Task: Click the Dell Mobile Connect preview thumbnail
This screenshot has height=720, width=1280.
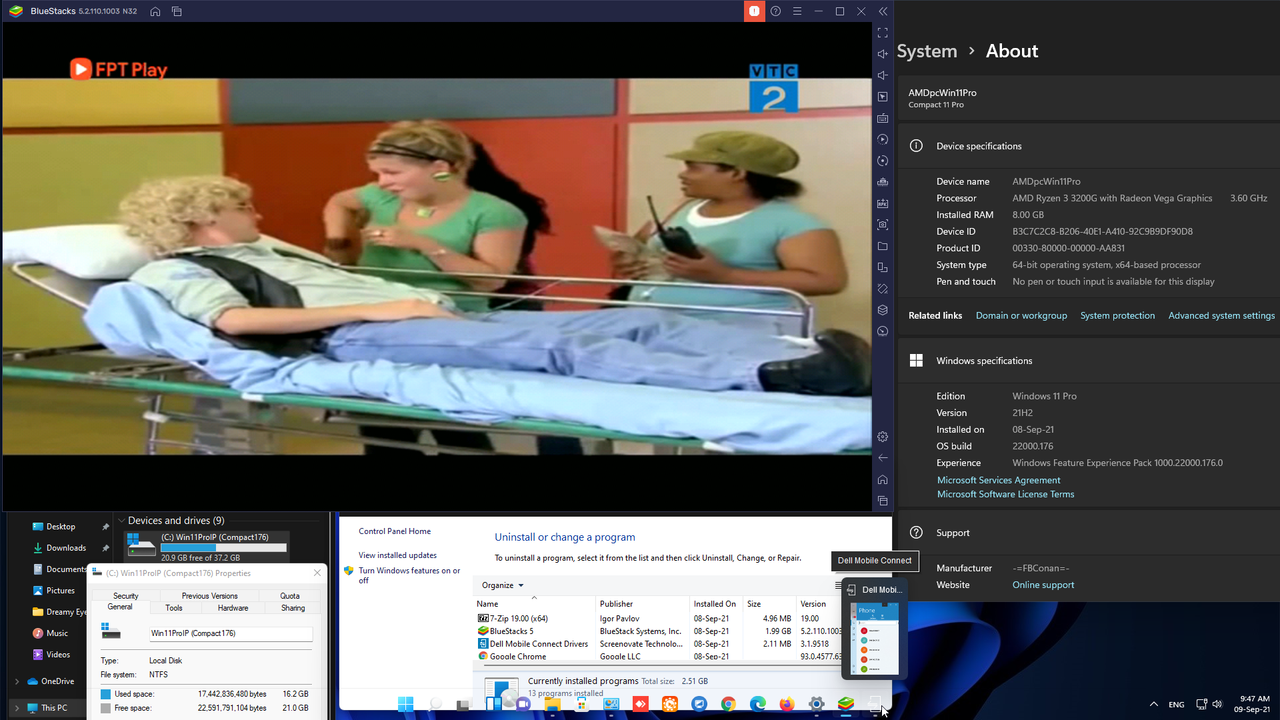Action: tap(874, 638)
